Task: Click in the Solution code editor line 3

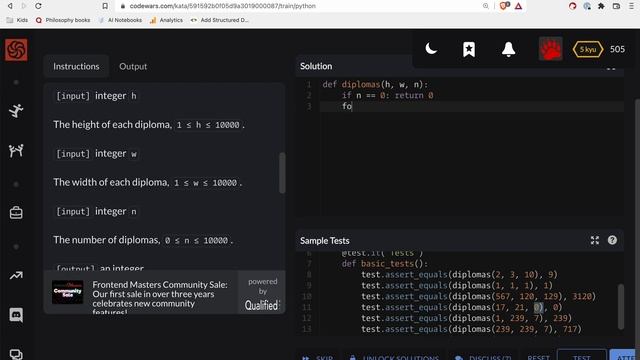Action: pyautogui.click(x=471, y=106)
